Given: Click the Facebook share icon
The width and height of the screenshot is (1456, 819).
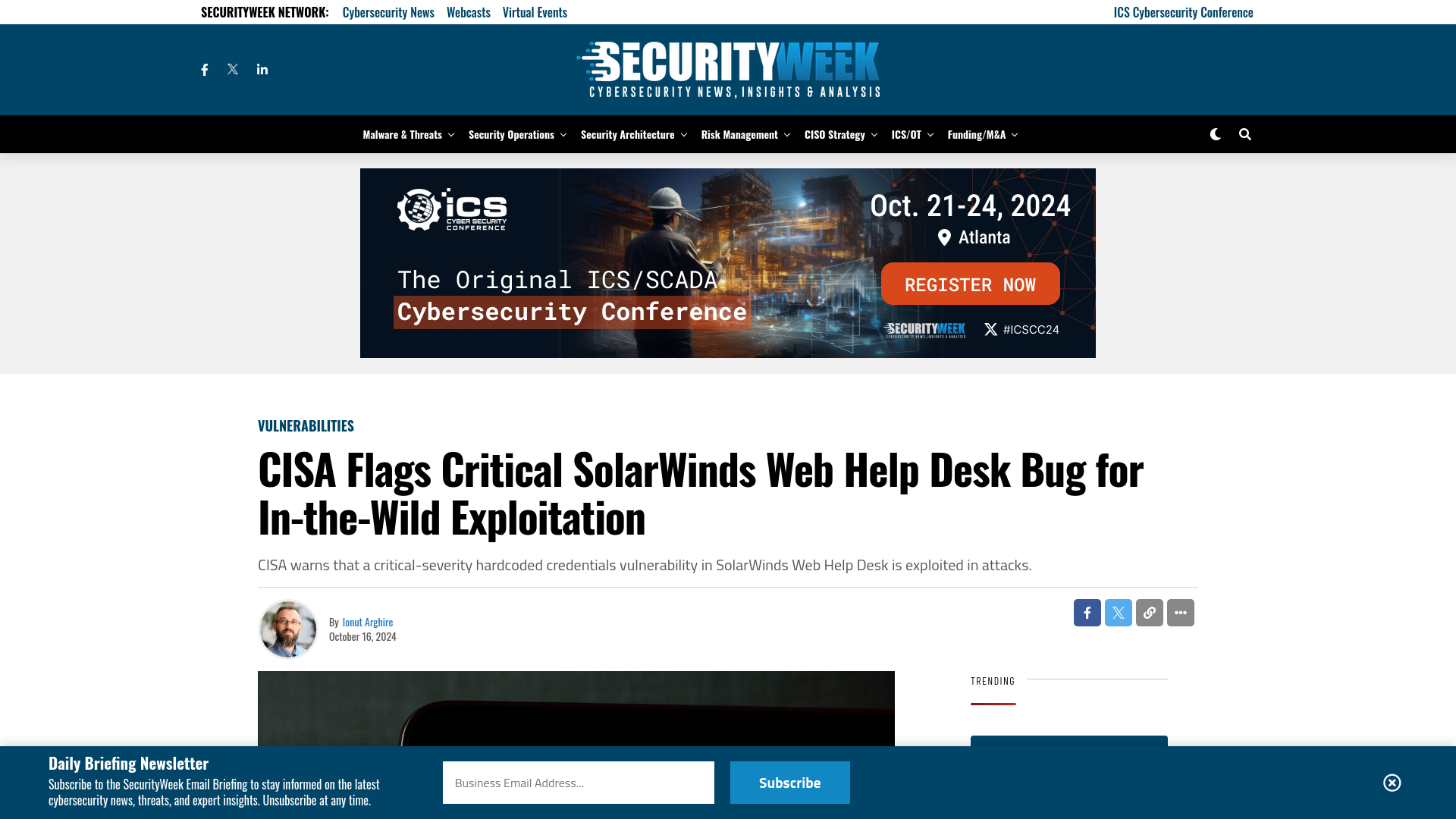Looking at the screenshot, I should coord(1087,612).
